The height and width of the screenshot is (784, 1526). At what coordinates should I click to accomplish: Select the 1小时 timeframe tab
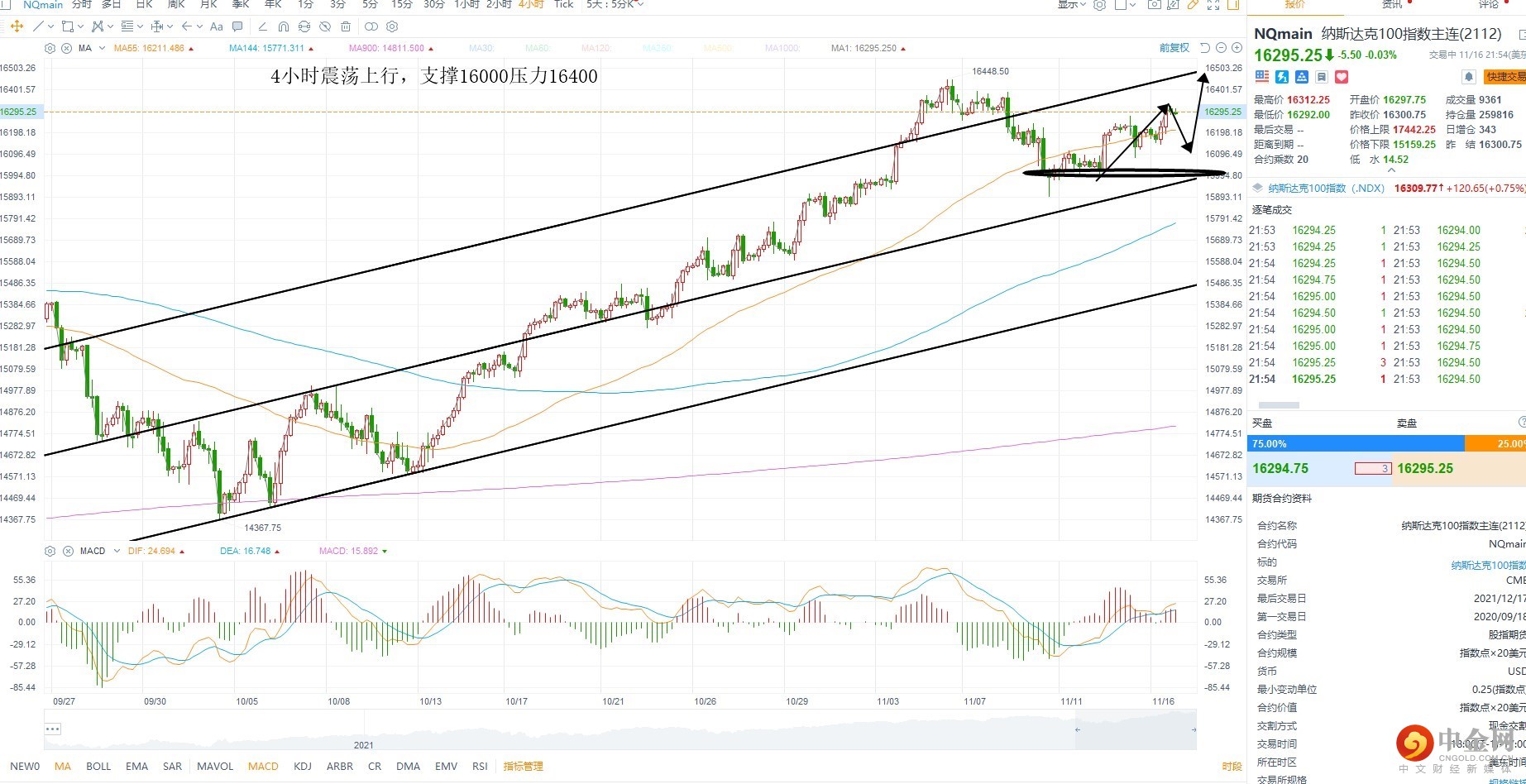(466, 5)
